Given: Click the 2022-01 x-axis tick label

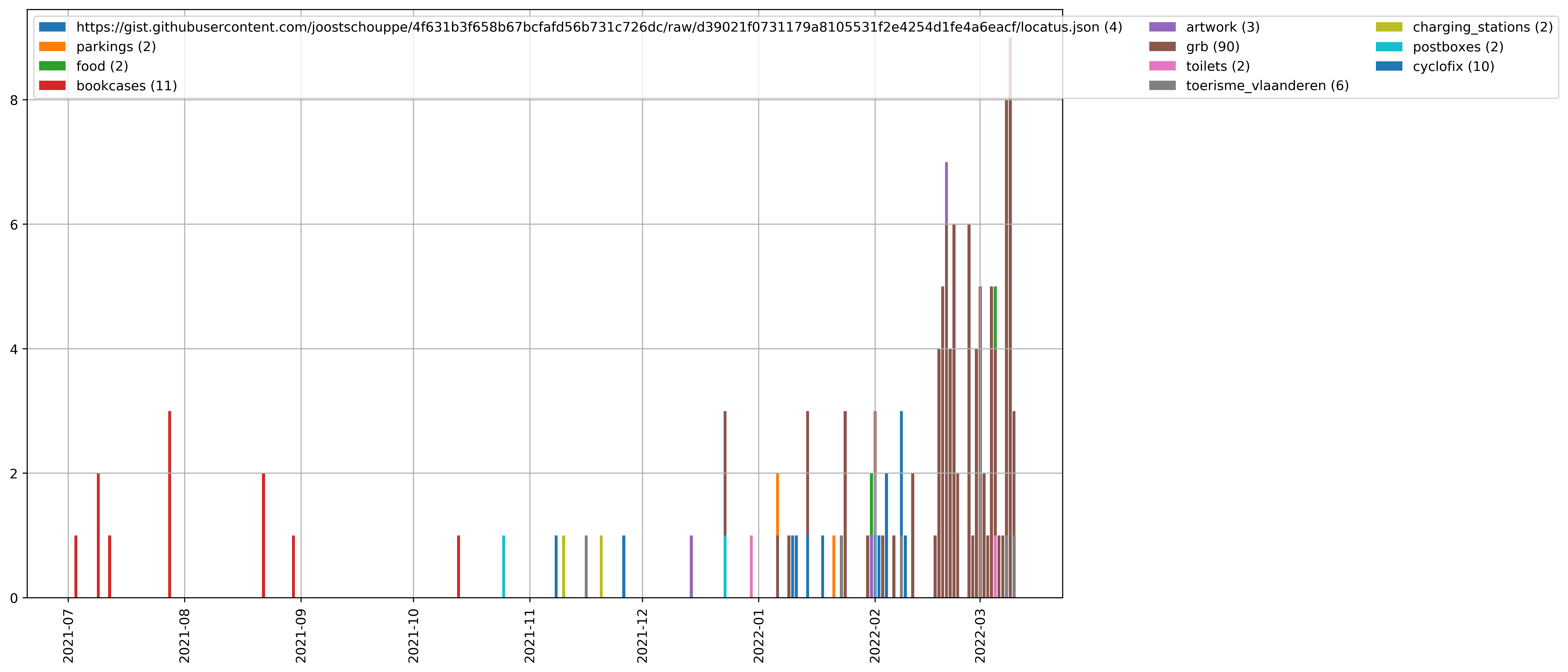Looking at the screenshot, I should (x=758, y=635).
